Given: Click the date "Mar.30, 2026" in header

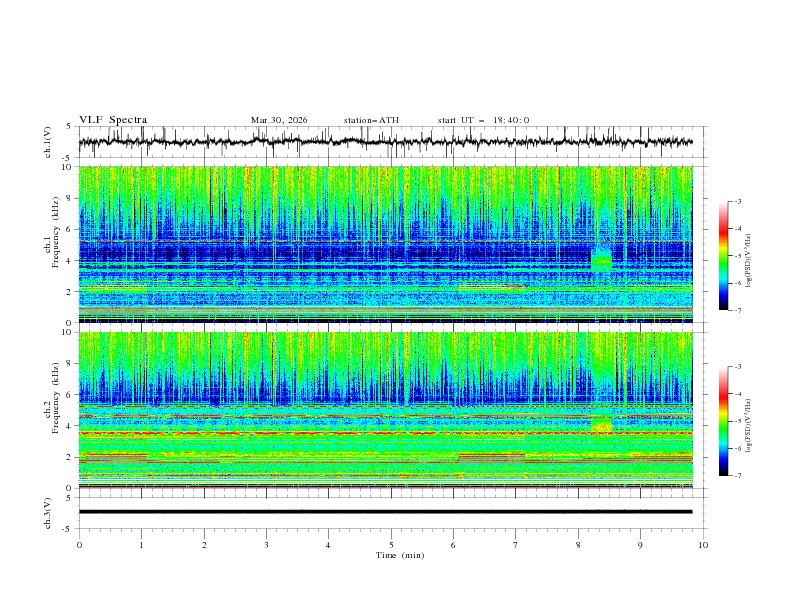Looking at the screenshot, I should pos(279,120).
